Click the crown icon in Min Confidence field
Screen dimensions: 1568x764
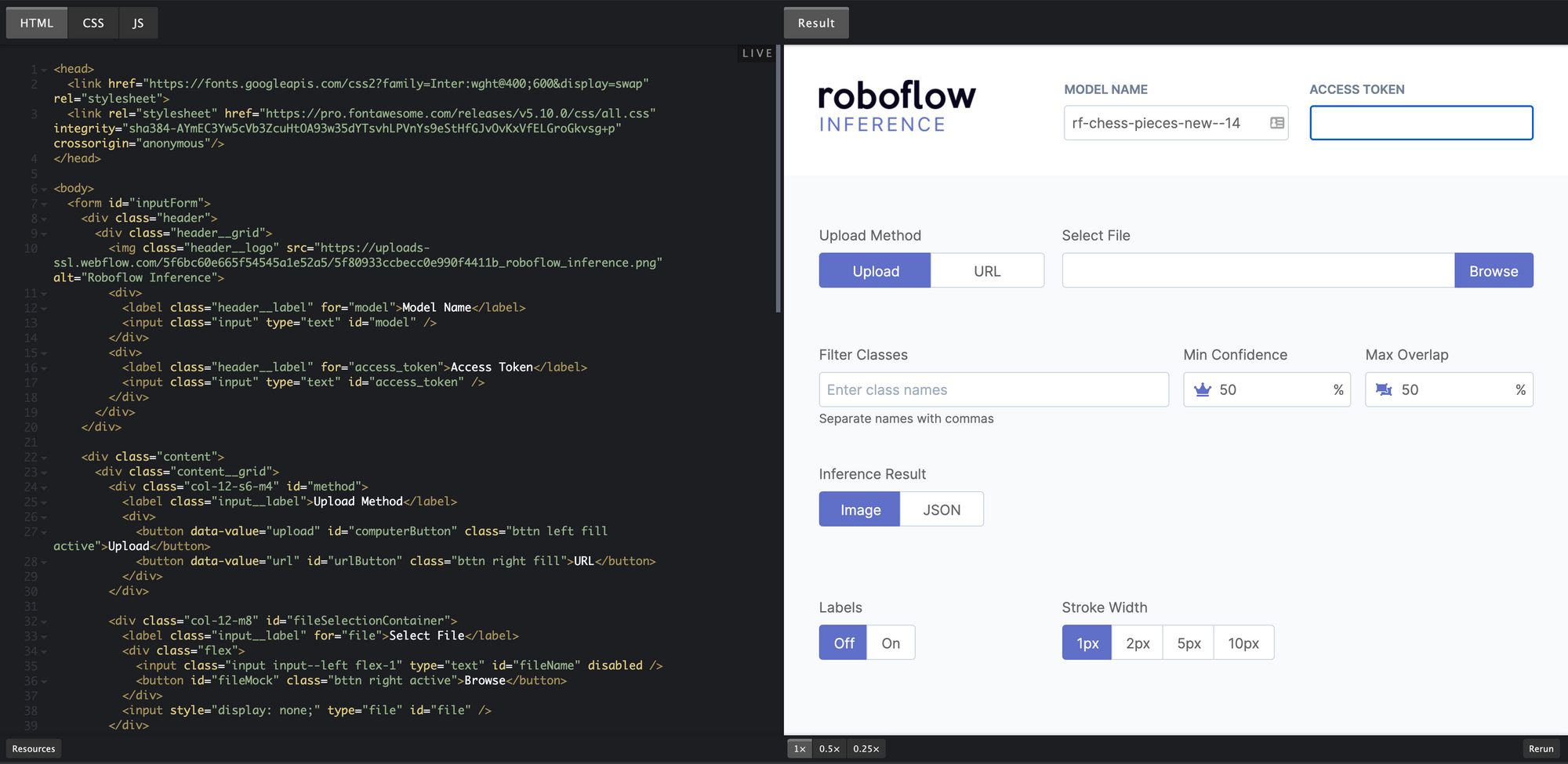point(1202,389)
